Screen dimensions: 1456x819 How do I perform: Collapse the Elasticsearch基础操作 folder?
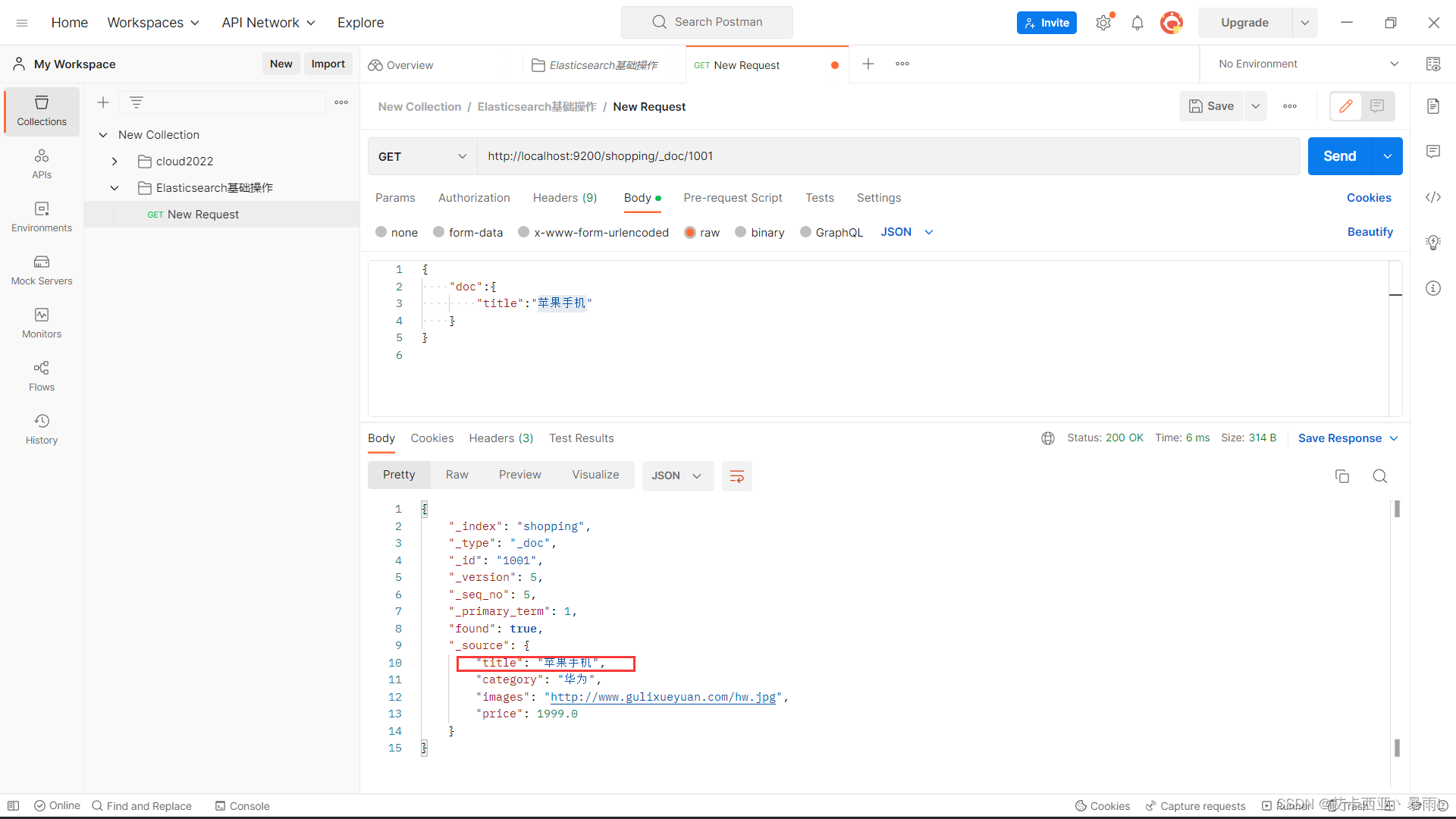click(115, 188)
